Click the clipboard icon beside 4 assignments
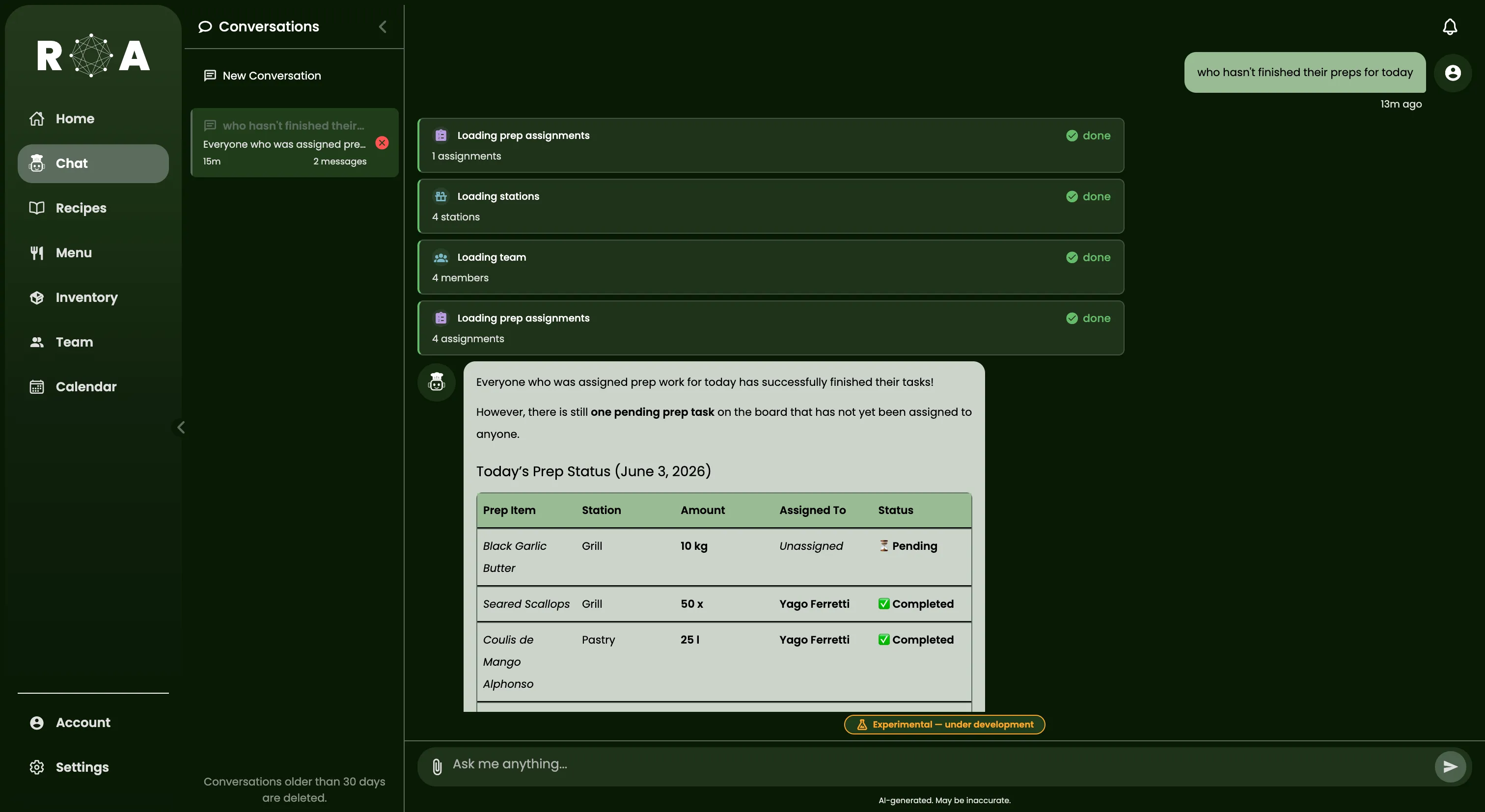 coord(441,318)
